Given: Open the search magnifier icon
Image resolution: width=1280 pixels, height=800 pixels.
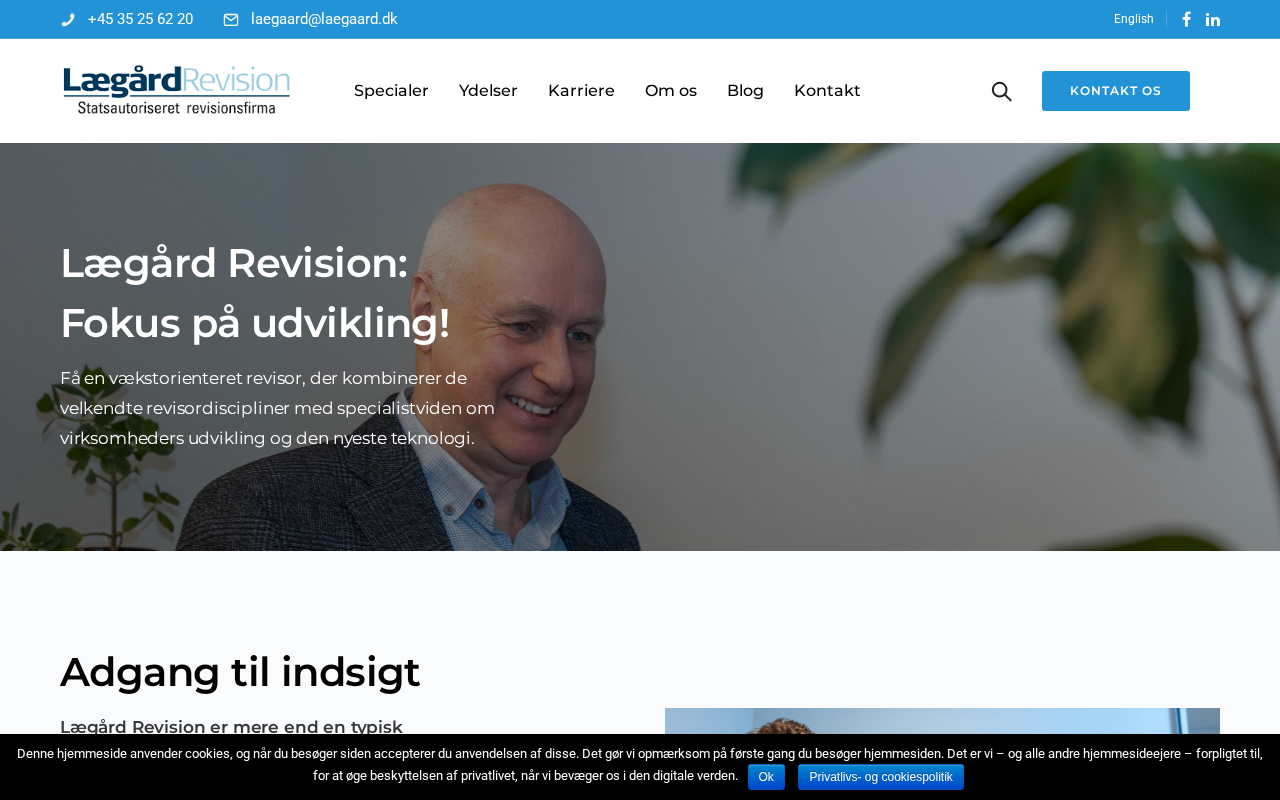Looking at the screenshot, I should point(1001,91).
